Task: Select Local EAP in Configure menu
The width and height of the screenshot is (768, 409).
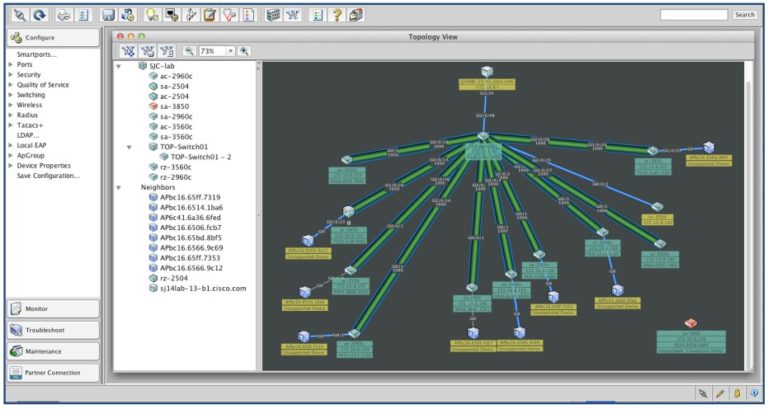Action: 31,145
